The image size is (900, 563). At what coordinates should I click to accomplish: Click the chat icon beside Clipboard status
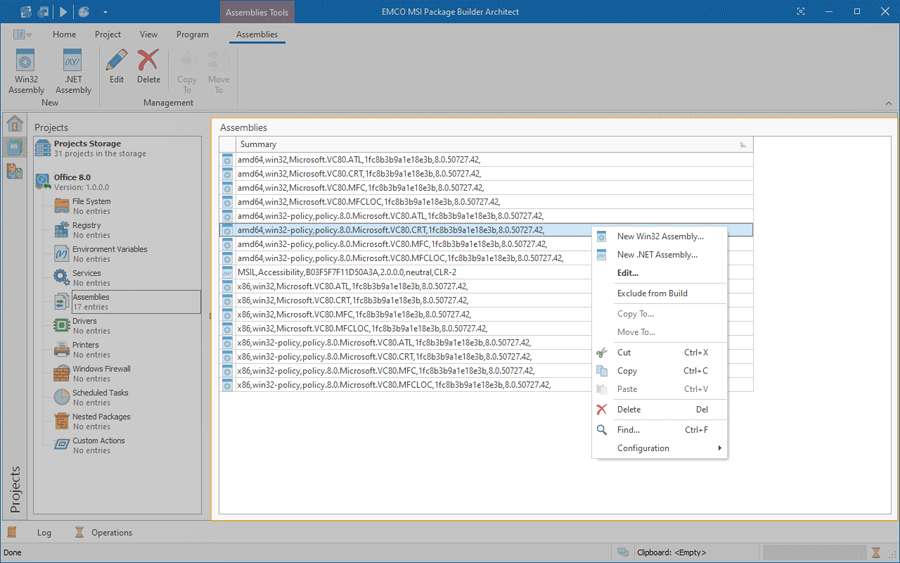(623, 552)
